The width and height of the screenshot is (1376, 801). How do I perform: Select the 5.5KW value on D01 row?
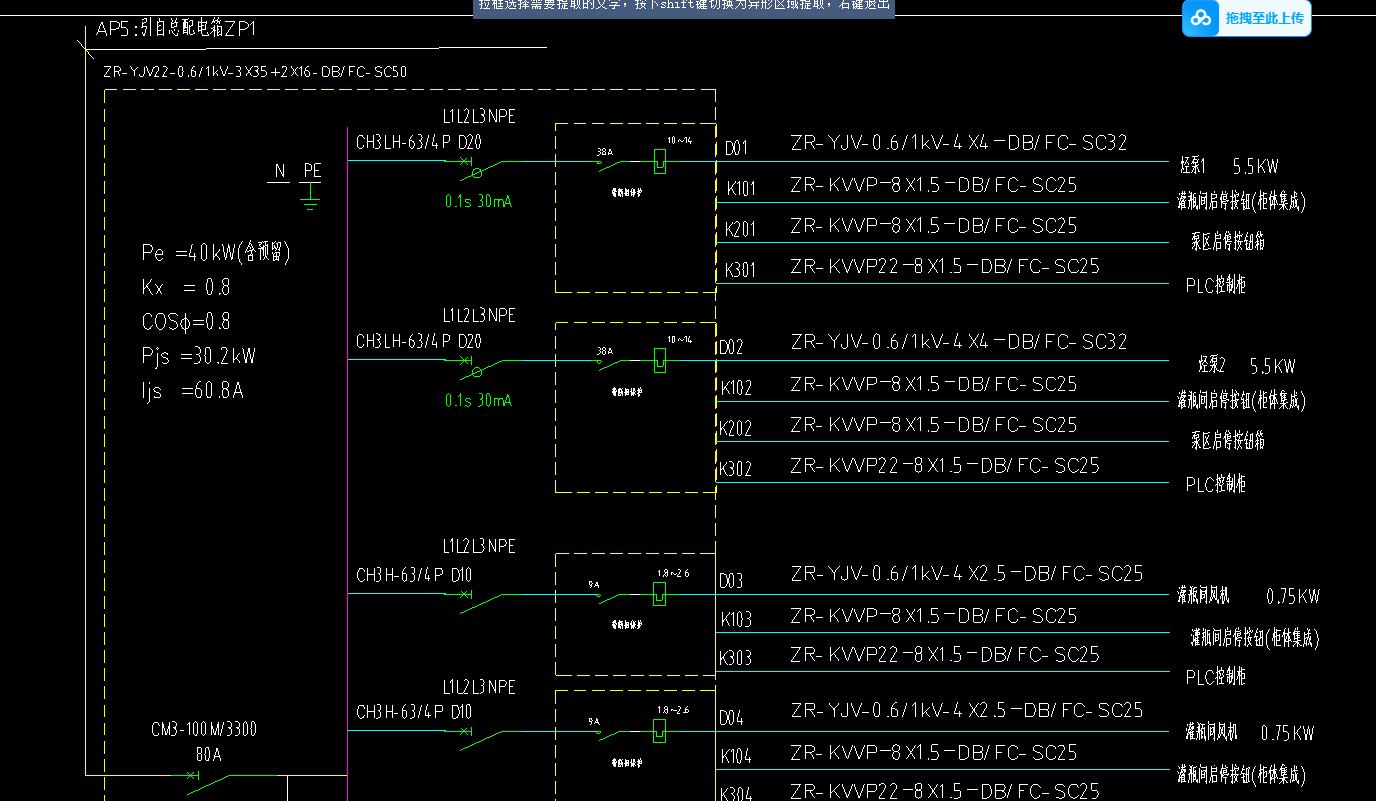[1255, 167]
